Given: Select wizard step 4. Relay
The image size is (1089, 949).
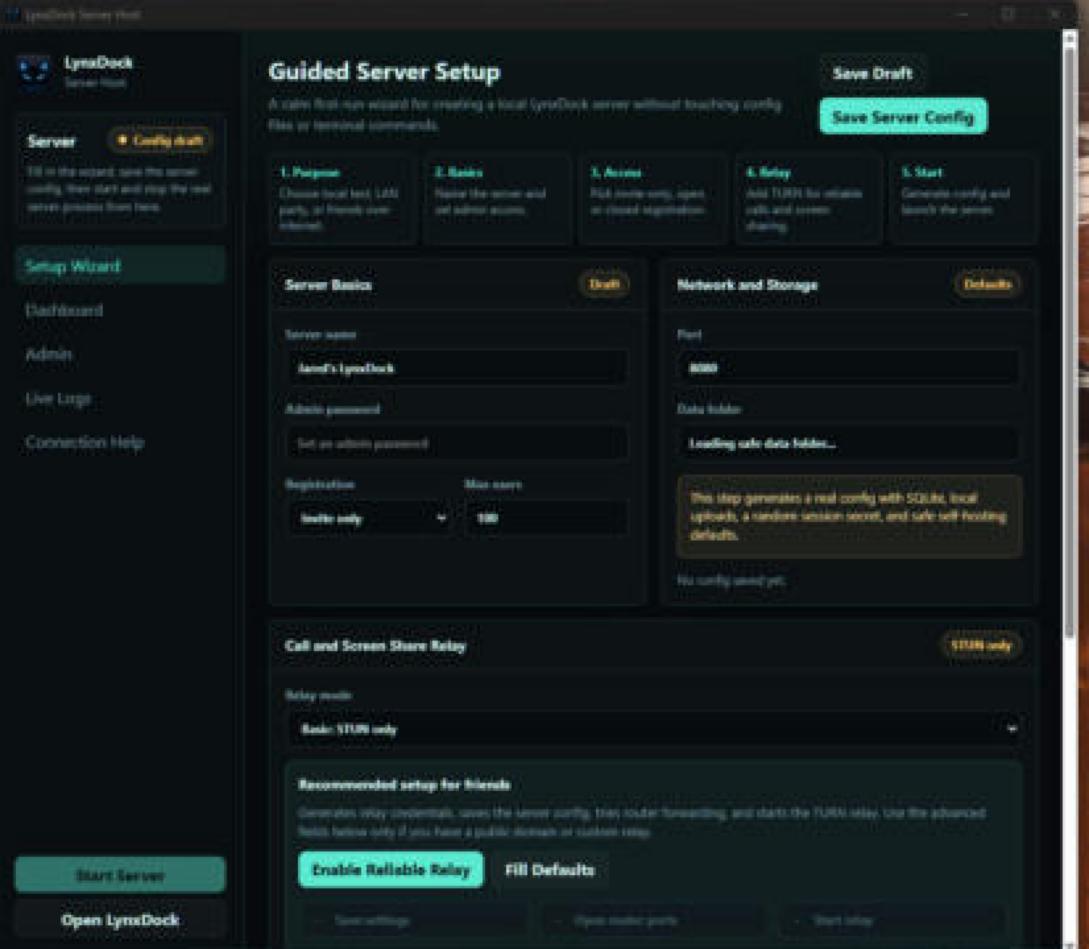Looking at the screenshot, I should click(x=808, y=199).
